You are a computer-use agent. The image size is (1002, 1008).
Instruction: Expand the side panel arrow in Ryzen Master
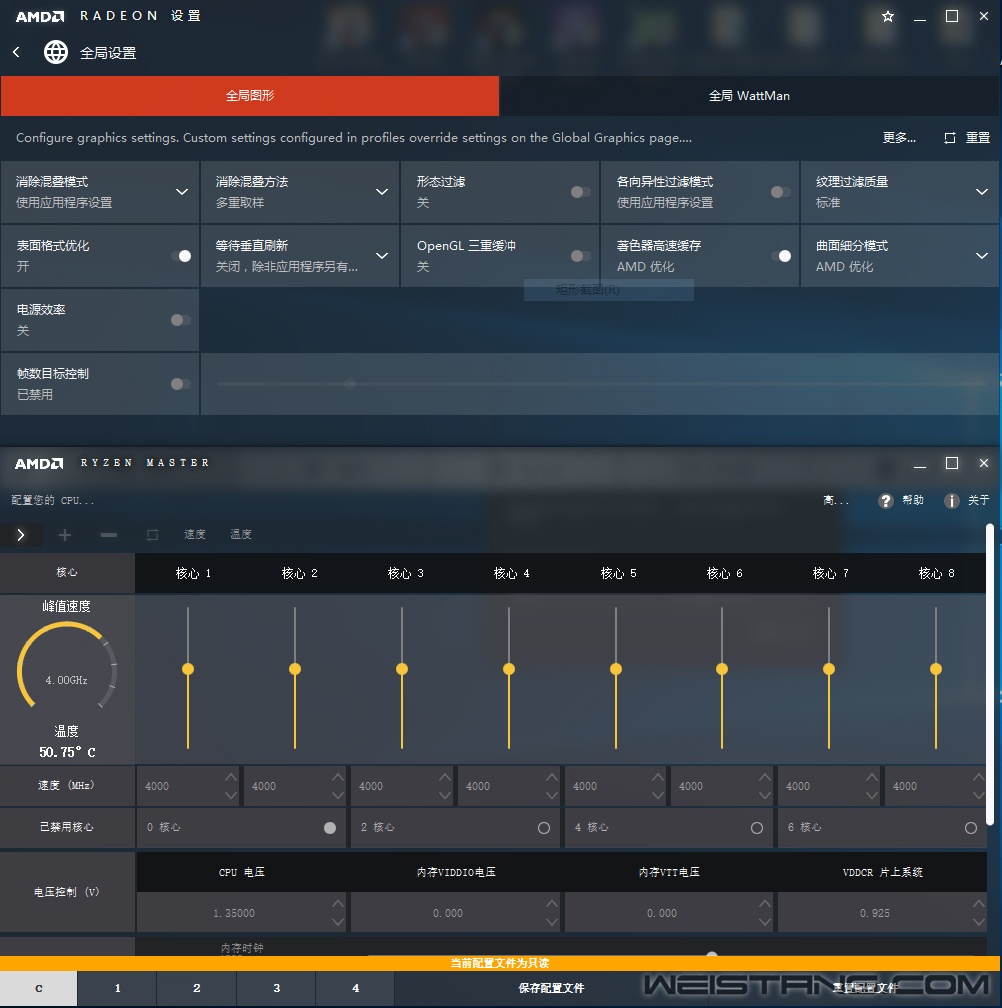[21, 535]
